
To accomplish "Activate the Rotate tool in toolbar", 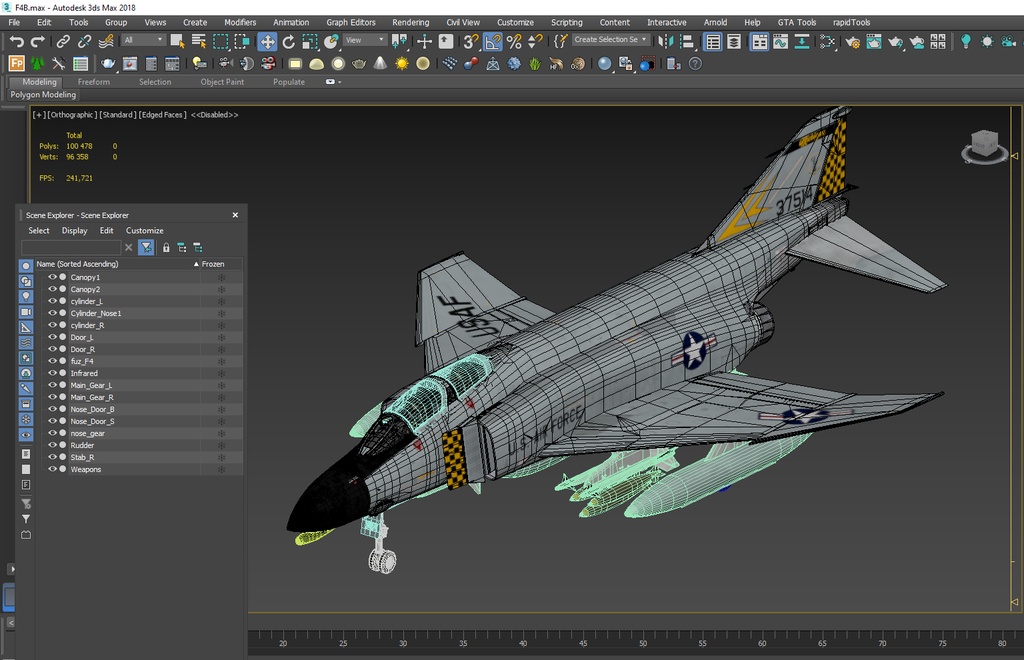I will (288, 42).
